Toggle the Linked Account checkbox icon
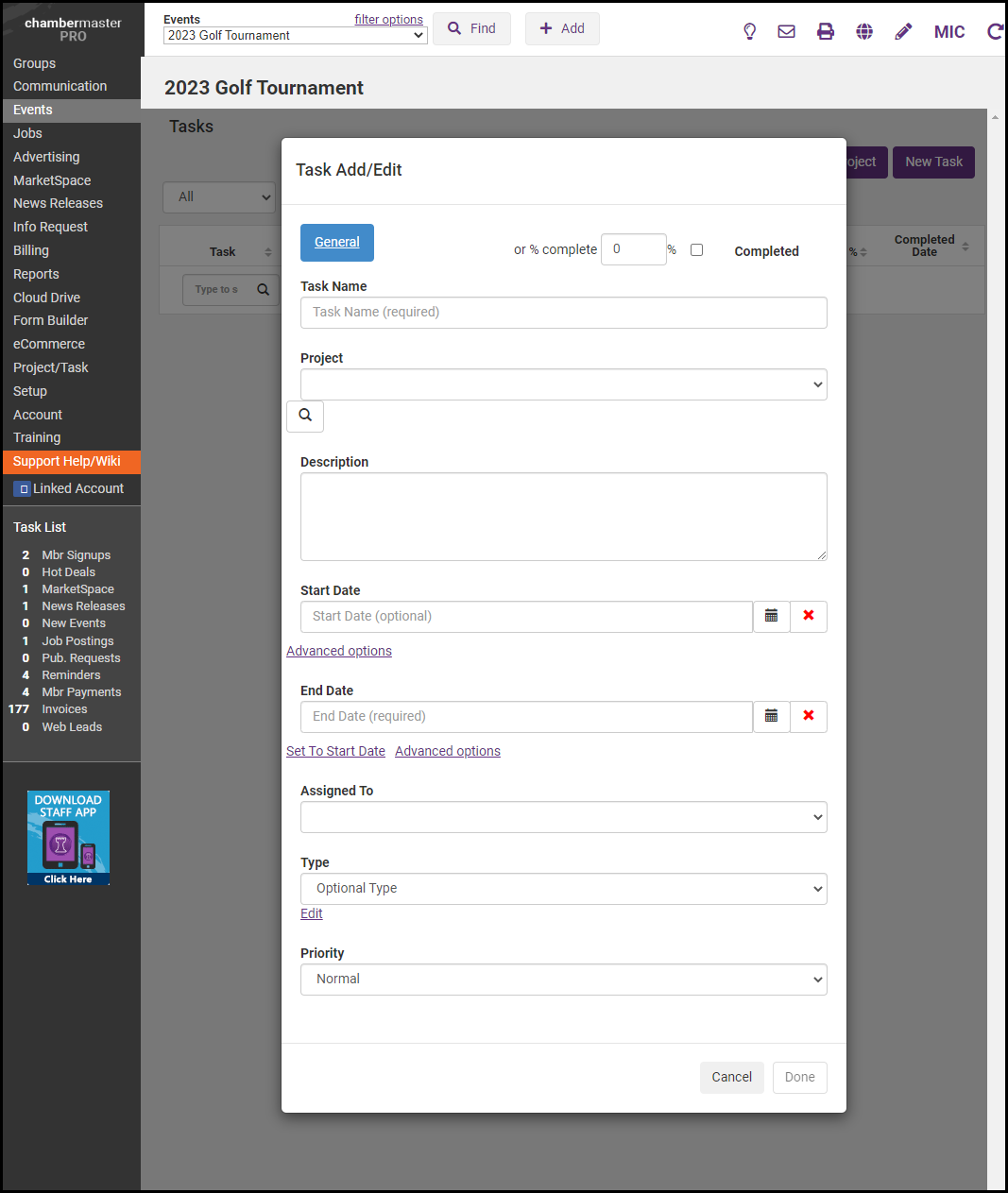 (x=23, y=489)
